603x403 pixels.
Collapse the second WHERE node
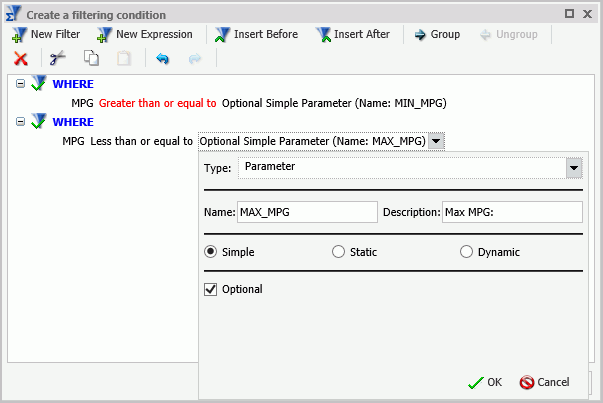tap(20, 122)
